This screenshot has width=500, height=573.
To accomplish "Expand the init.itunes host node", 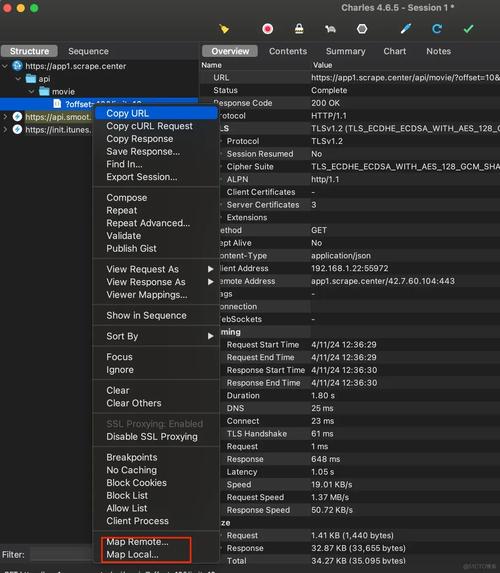I will click(5, 129).
